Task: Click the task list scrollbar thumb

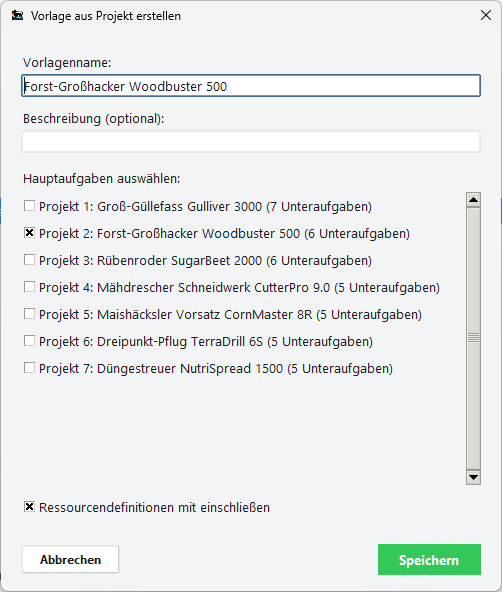Action: pos(473,338)
